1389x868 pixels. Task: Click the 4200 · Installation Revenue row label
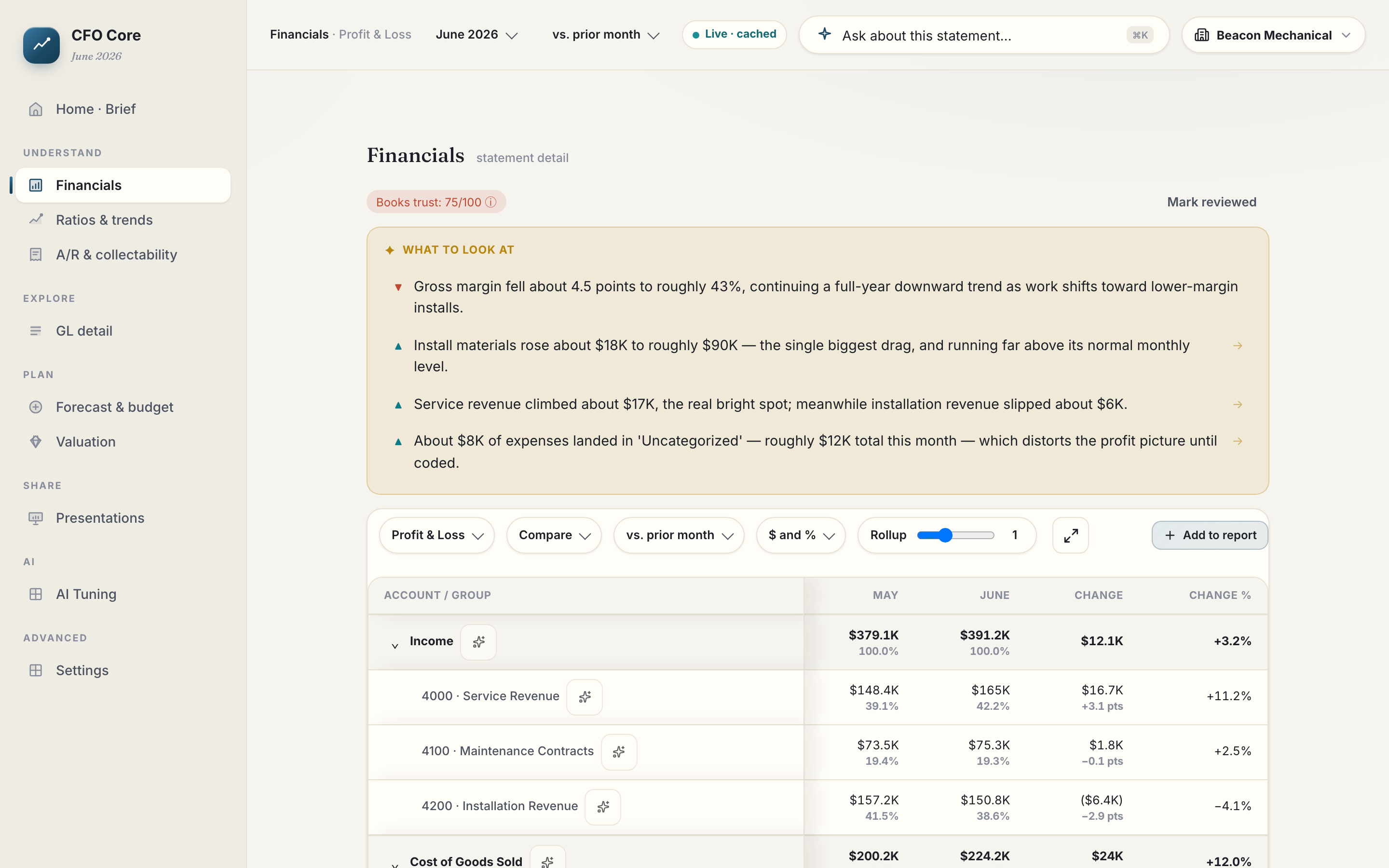point(499,806)
